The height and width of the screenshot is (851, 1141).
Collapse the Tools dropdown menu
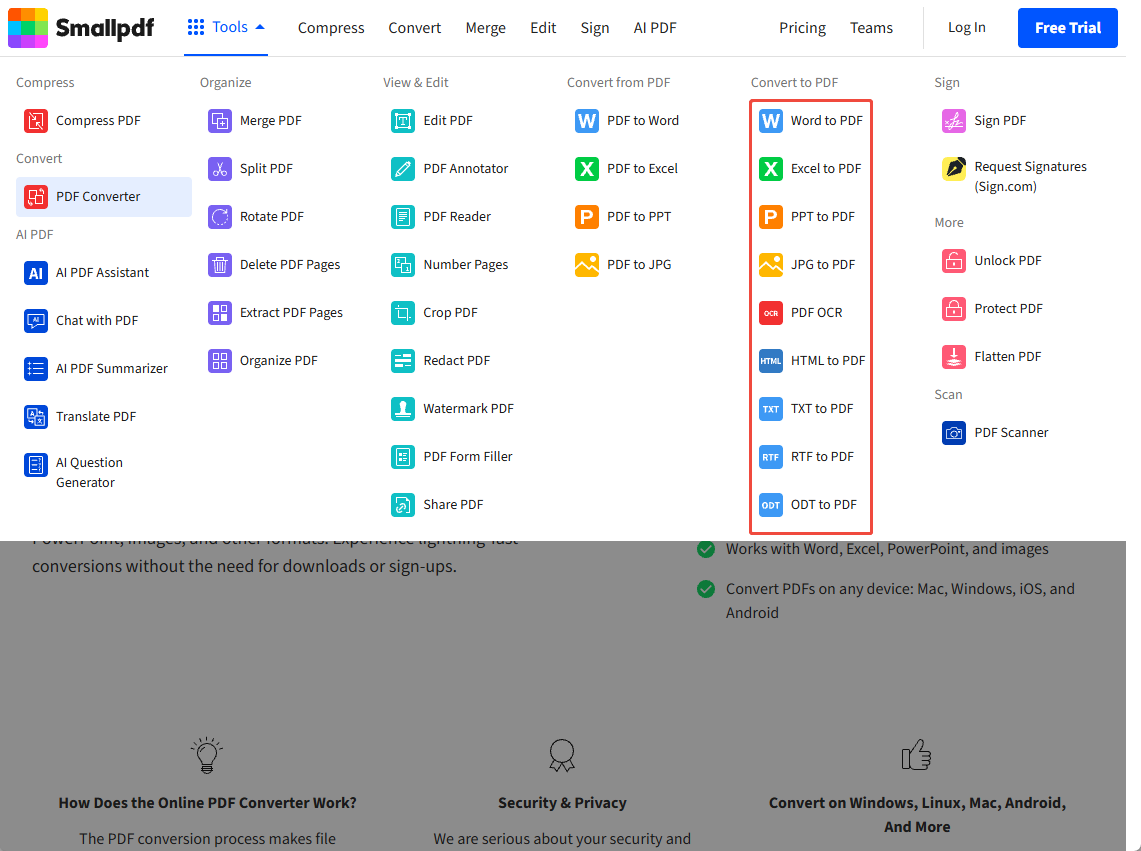point(226,28)
